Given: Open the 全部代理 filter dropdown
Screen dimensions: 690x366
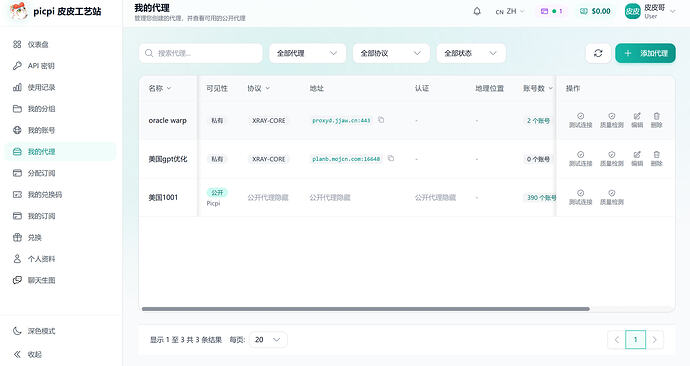Looking at the screenshot, I should point(307,53).
